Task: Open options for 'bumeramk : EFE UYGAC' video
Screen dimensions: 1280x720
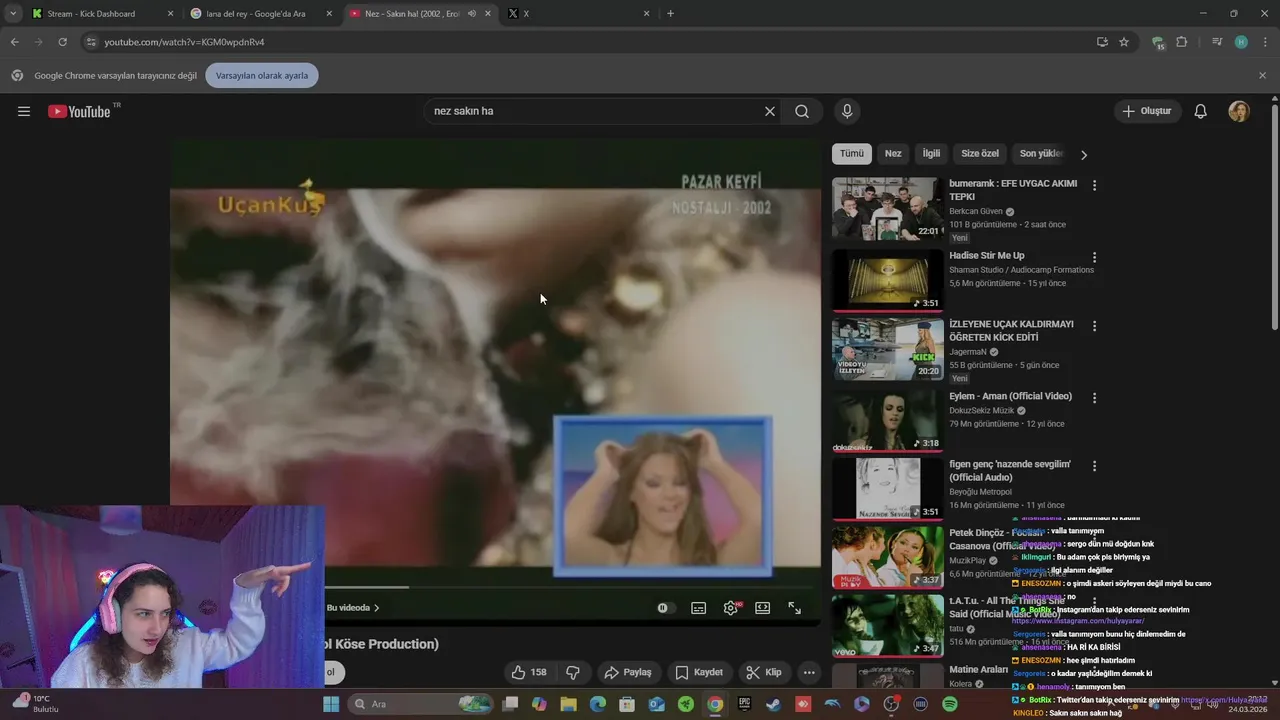Action: (x=1095, y=185)
